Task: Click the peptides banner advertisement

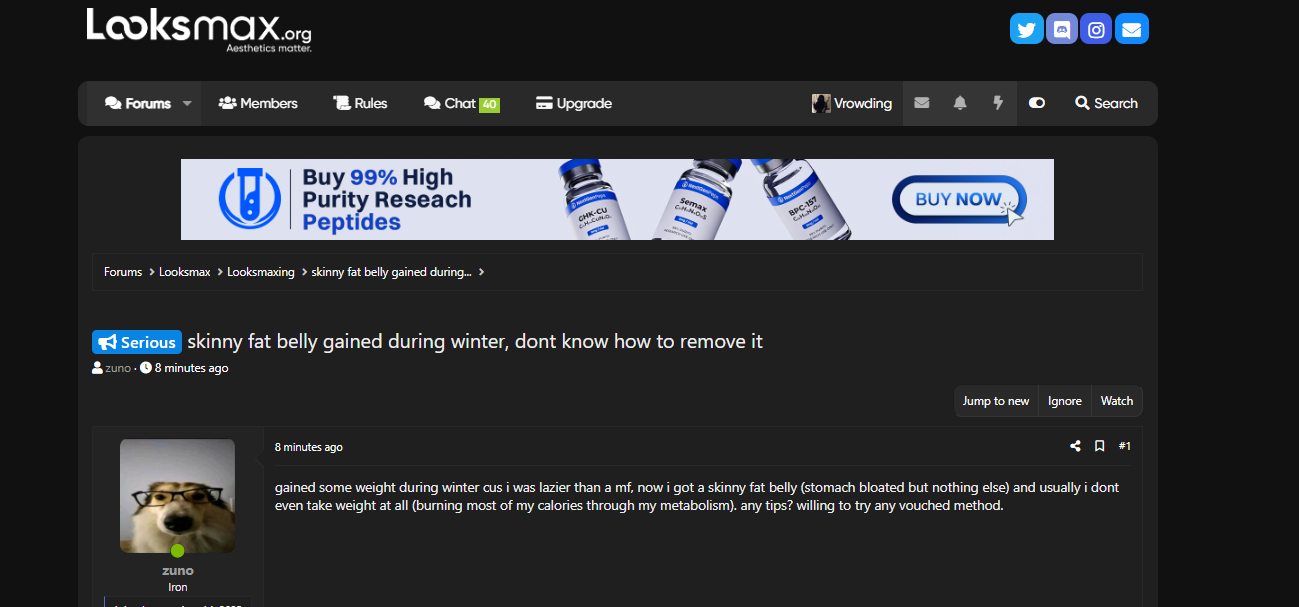Action: pyautogui.click(x=617, y=199)
